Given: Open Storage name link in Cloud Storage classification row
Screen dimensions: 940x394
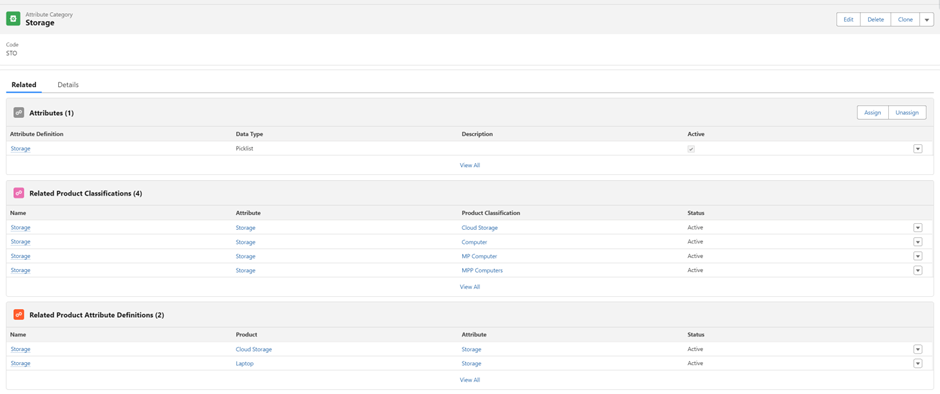Looking at the screenshot, I should (20, 228).
